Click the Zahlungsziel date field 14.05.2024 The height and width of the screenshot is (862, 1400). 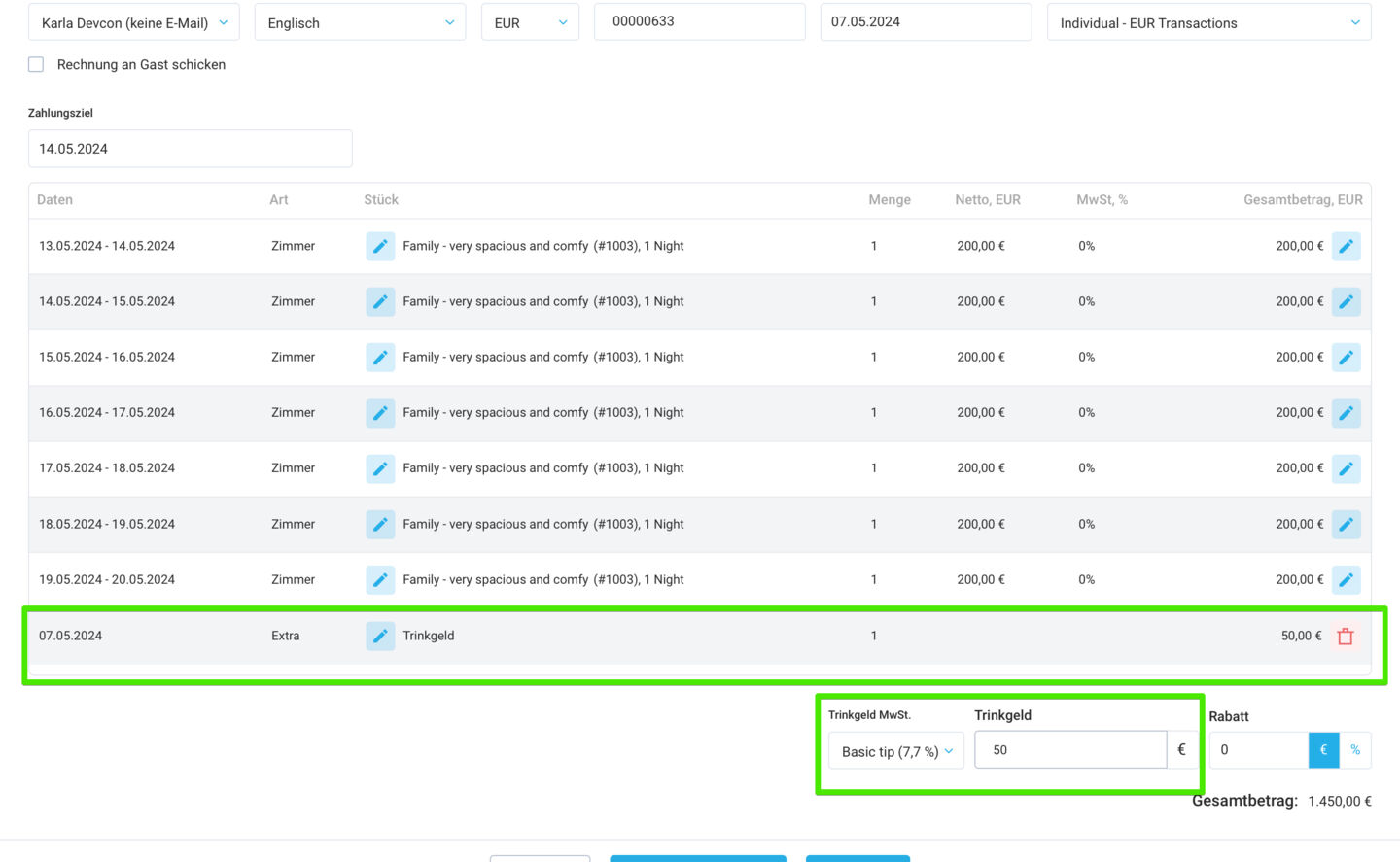(191, 149)
